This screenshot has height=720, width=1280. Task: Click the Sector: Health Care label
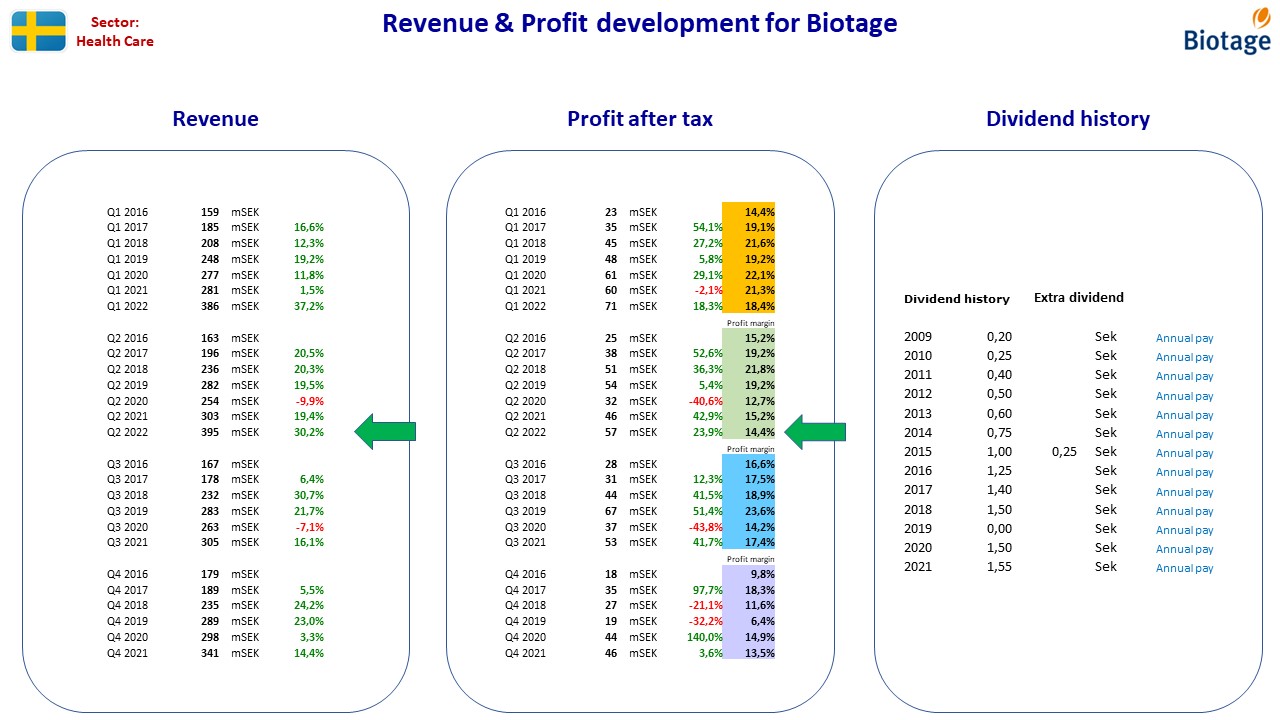pyautogui.click(x=115, y=31)
